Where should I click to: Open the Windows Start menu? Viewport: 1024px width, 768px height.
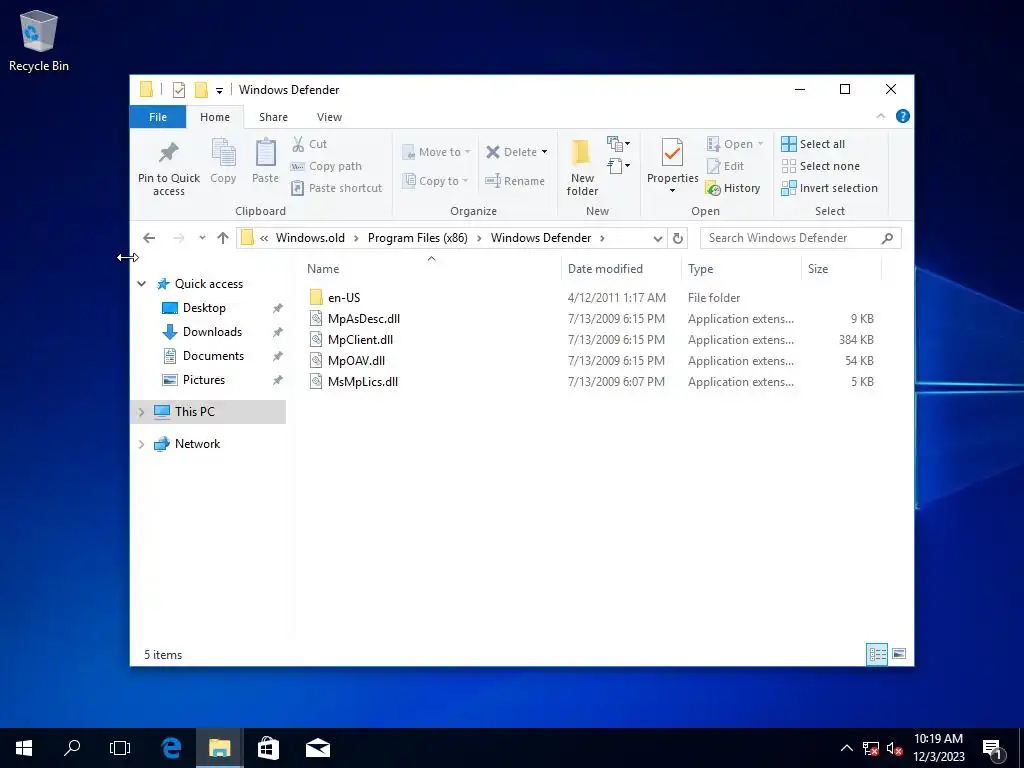coord(24,748)
